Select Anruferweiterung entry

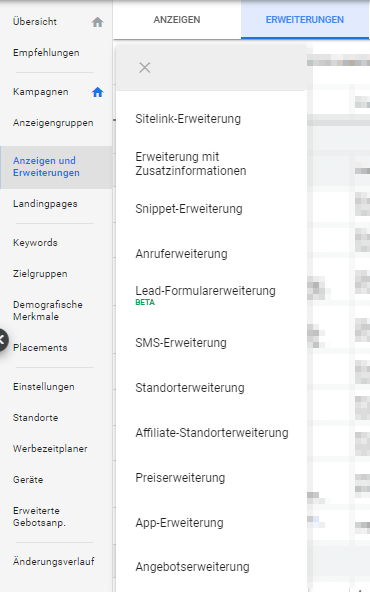pyautogui.click(x=181, y=254)
